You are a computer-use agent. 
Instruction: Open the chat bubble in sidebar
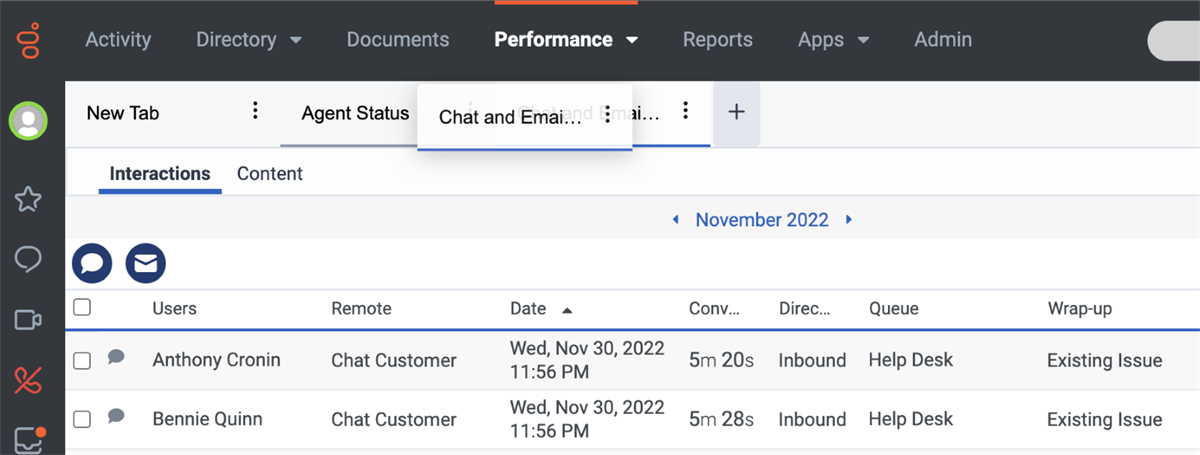point(28,260)
